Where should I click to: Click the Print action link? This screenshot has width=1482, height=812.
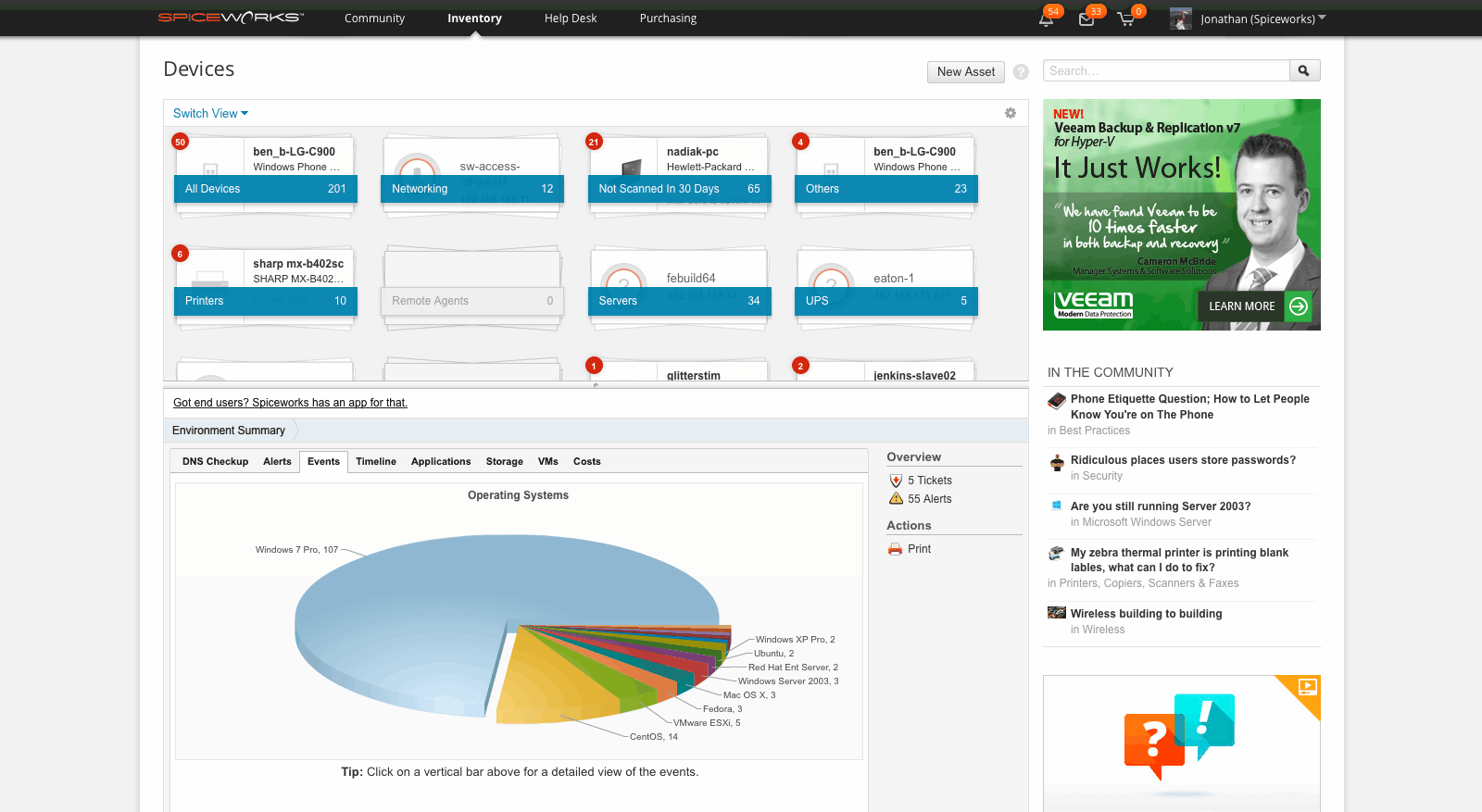[919, 549]
